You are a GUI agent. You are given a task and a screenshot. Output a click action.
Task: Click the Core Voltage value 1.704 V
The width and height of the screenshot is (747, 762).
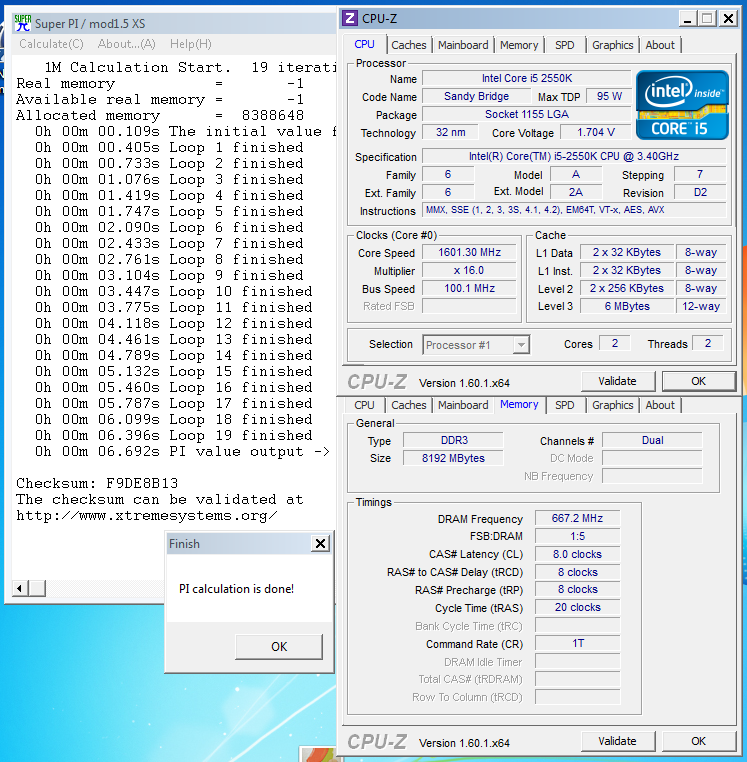(595, 133)
